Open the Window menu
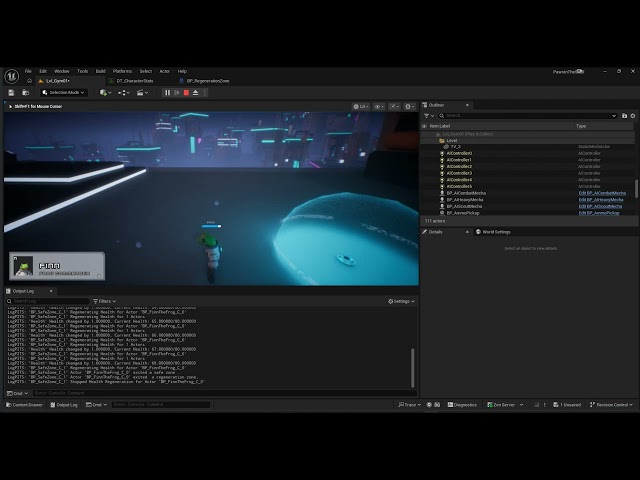The image size is (640, 480). click(62, 71)
